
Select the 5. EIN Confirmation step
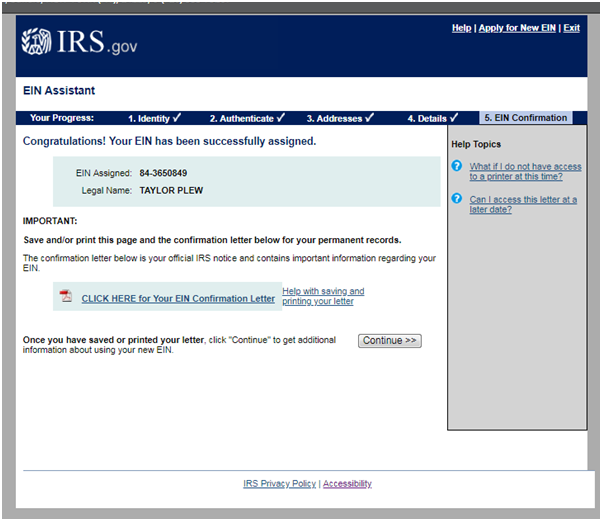(526, 118)
